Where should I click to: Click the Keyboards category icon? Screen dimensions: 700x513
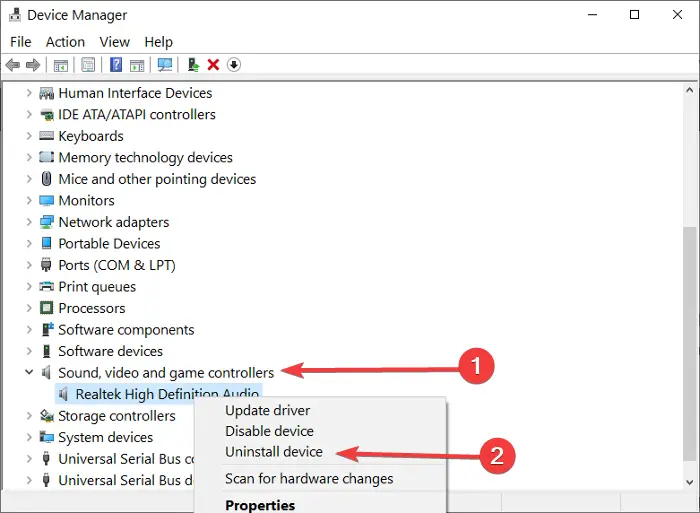(x=46, y=136)
